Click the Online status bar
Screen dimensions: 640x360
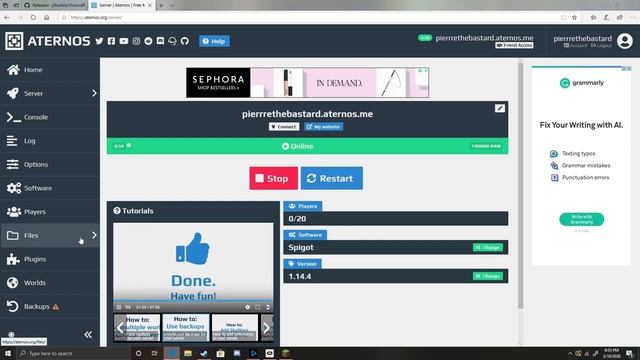(x=307, y=146)
